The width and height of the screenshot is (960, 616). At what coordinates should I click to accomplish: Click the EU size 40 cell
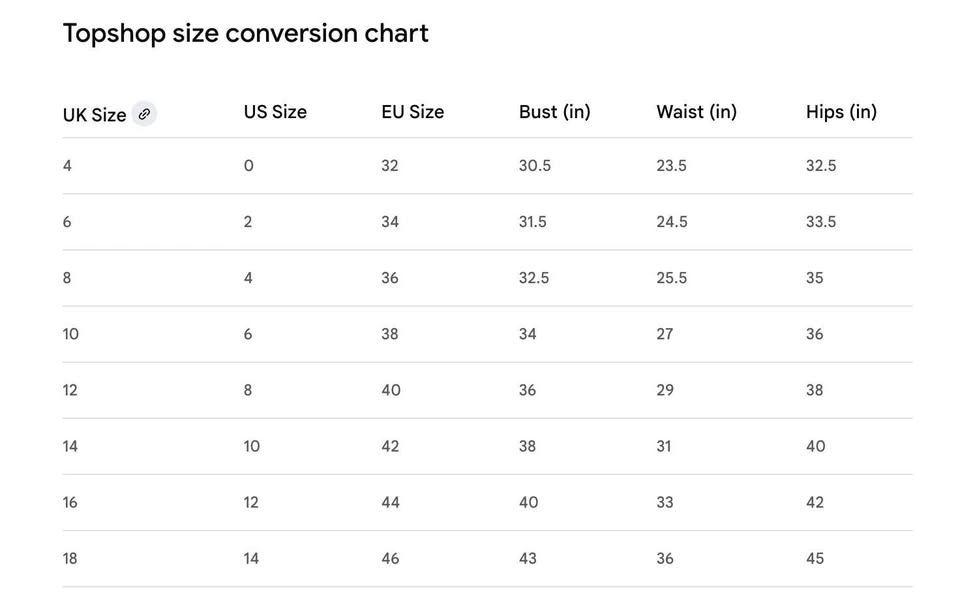[390, 390]
